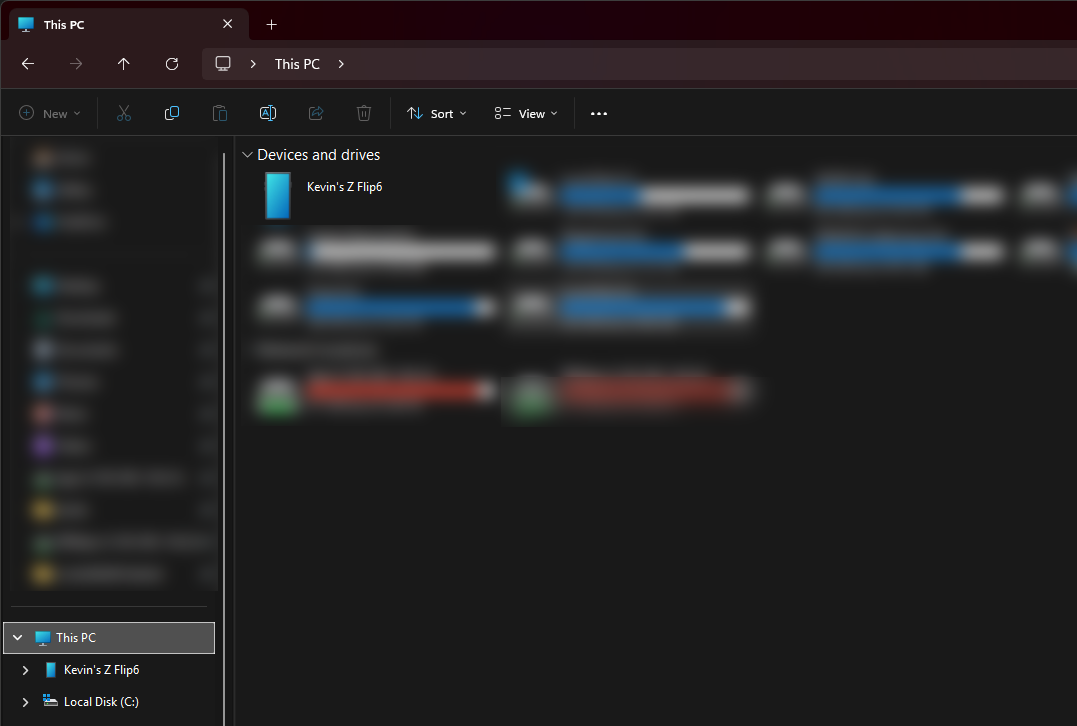Select Kevin's Z Flip6 label in main pane
Image resolution: width=1077 pixels, height=726 pixels.
(x=344, y=187)
